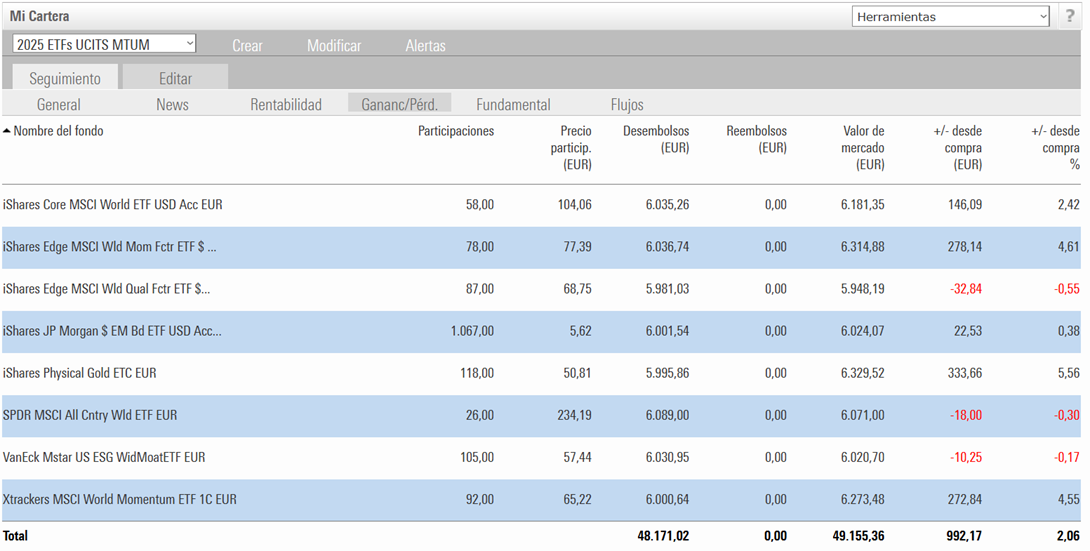This screenshot has width=1090, height=551.
Task: Sort by the Nombre del fondo column header
Action: (x=58, y=131)
